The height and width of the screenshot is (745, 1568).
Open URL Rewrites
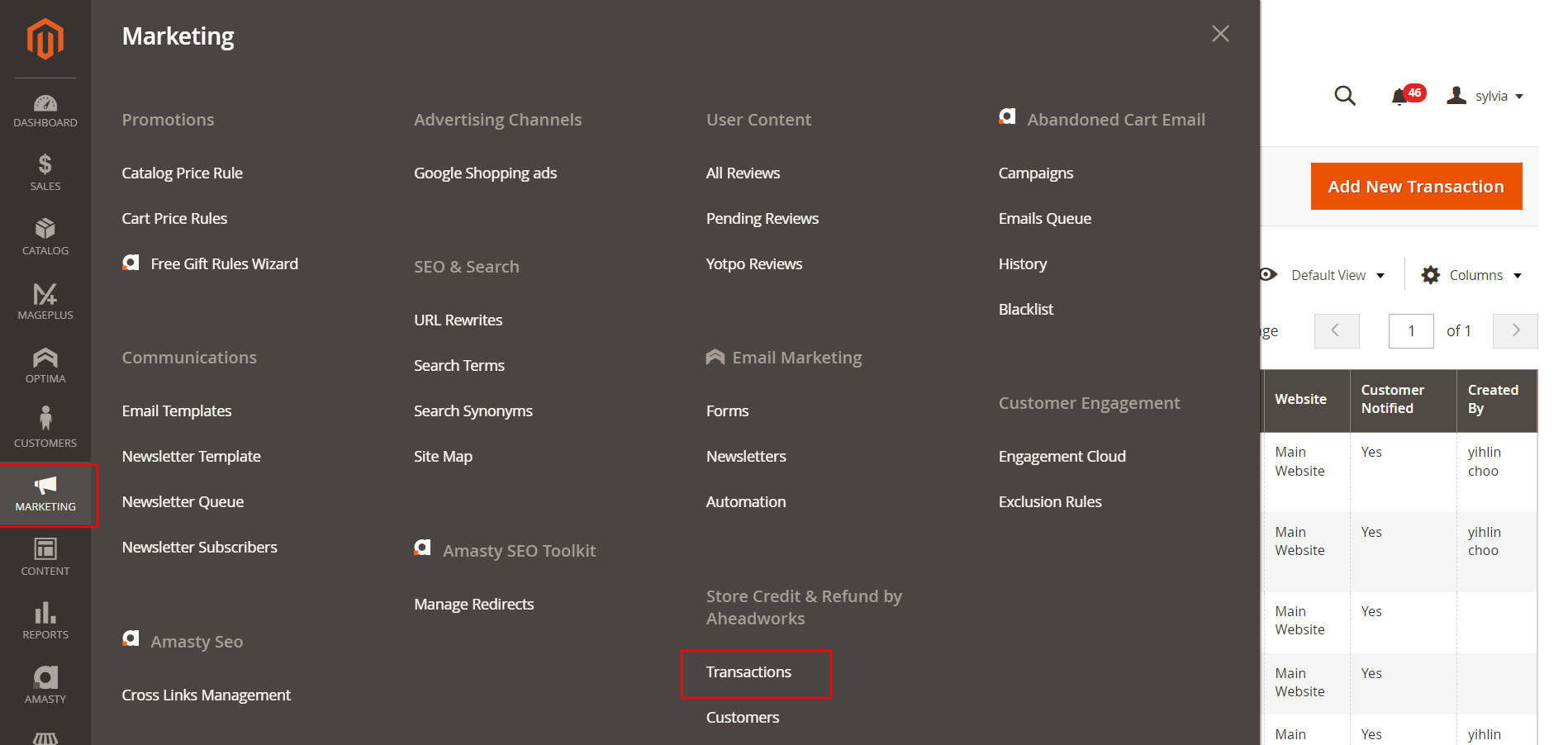[x=459, y=320]
